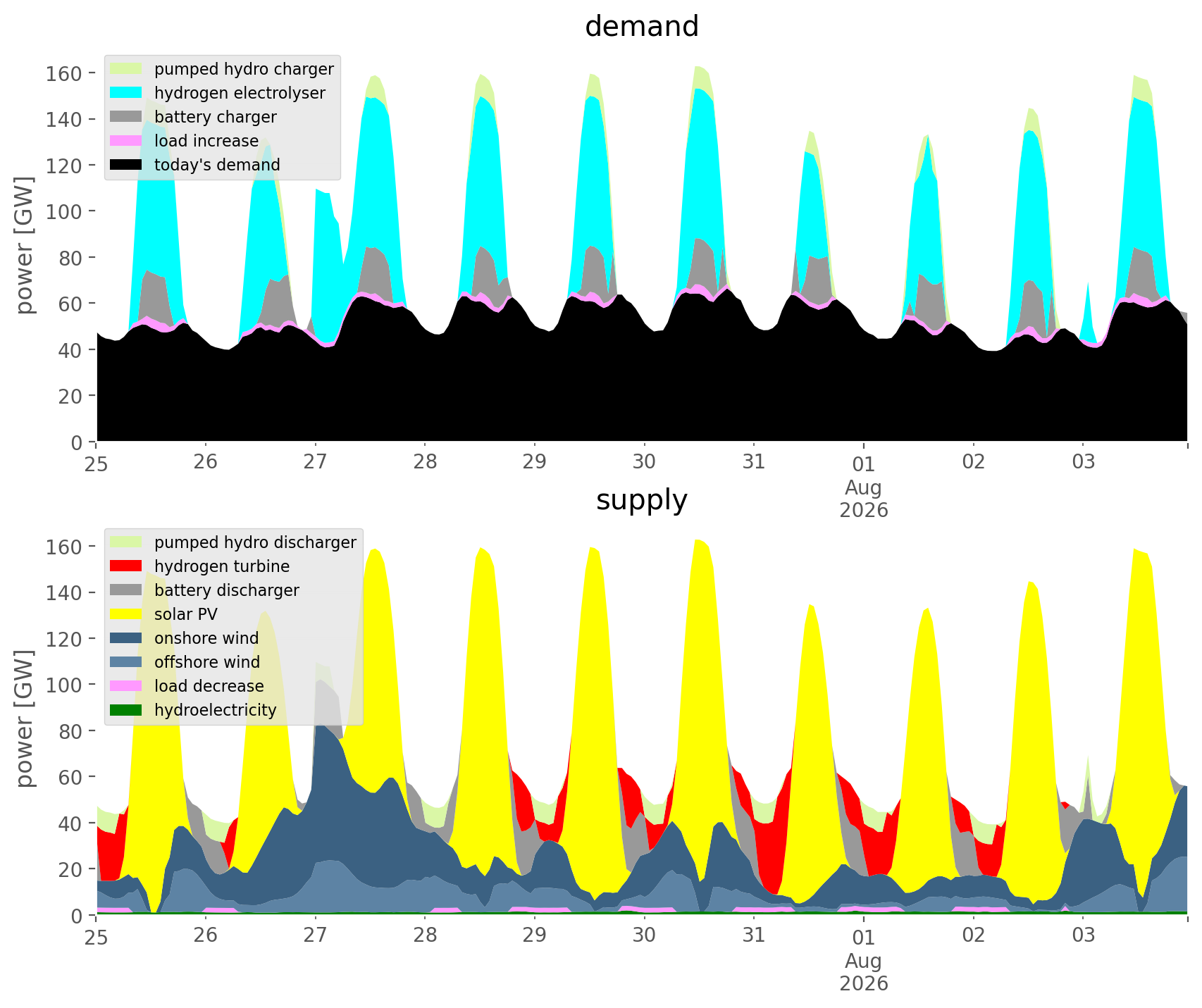Screen dimensions: 1202x1008
Task: Click the "demand" chart title
Action: [642, 27]
